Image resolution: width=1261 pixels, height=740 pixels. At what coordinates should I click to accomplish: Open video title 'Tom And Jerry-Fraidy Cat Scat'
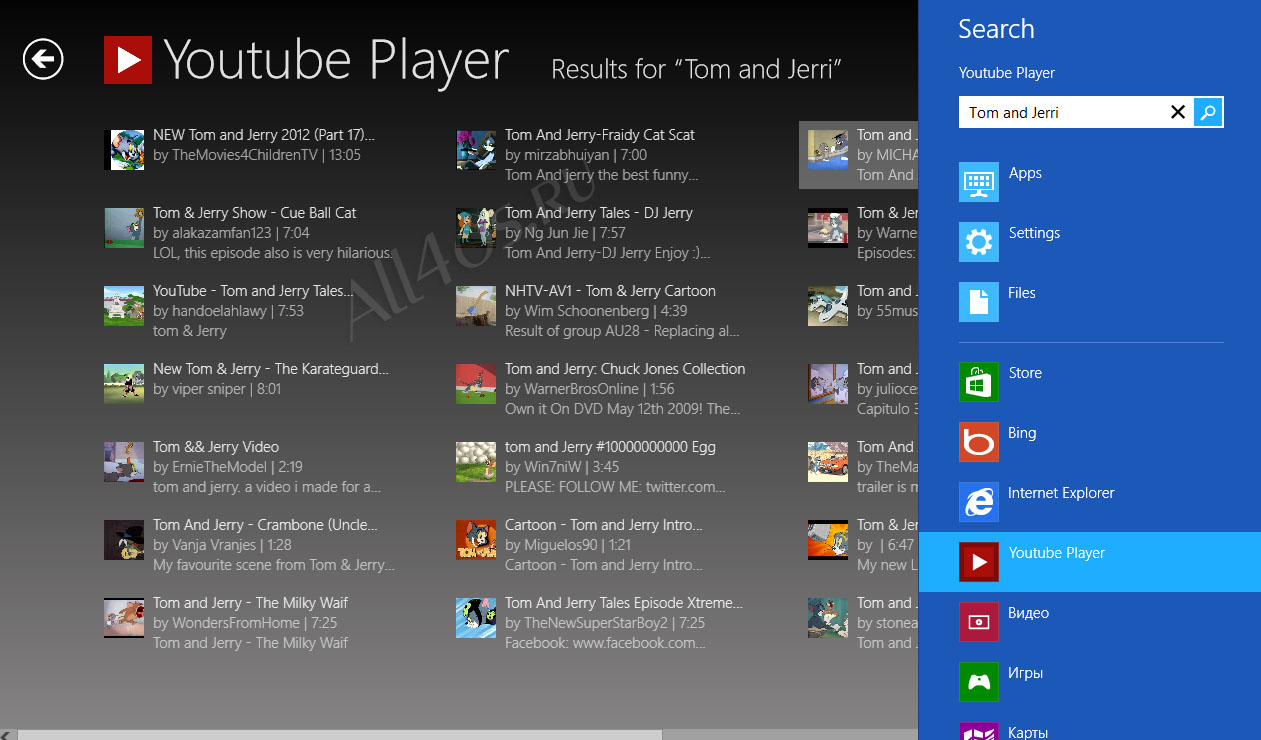600,135
